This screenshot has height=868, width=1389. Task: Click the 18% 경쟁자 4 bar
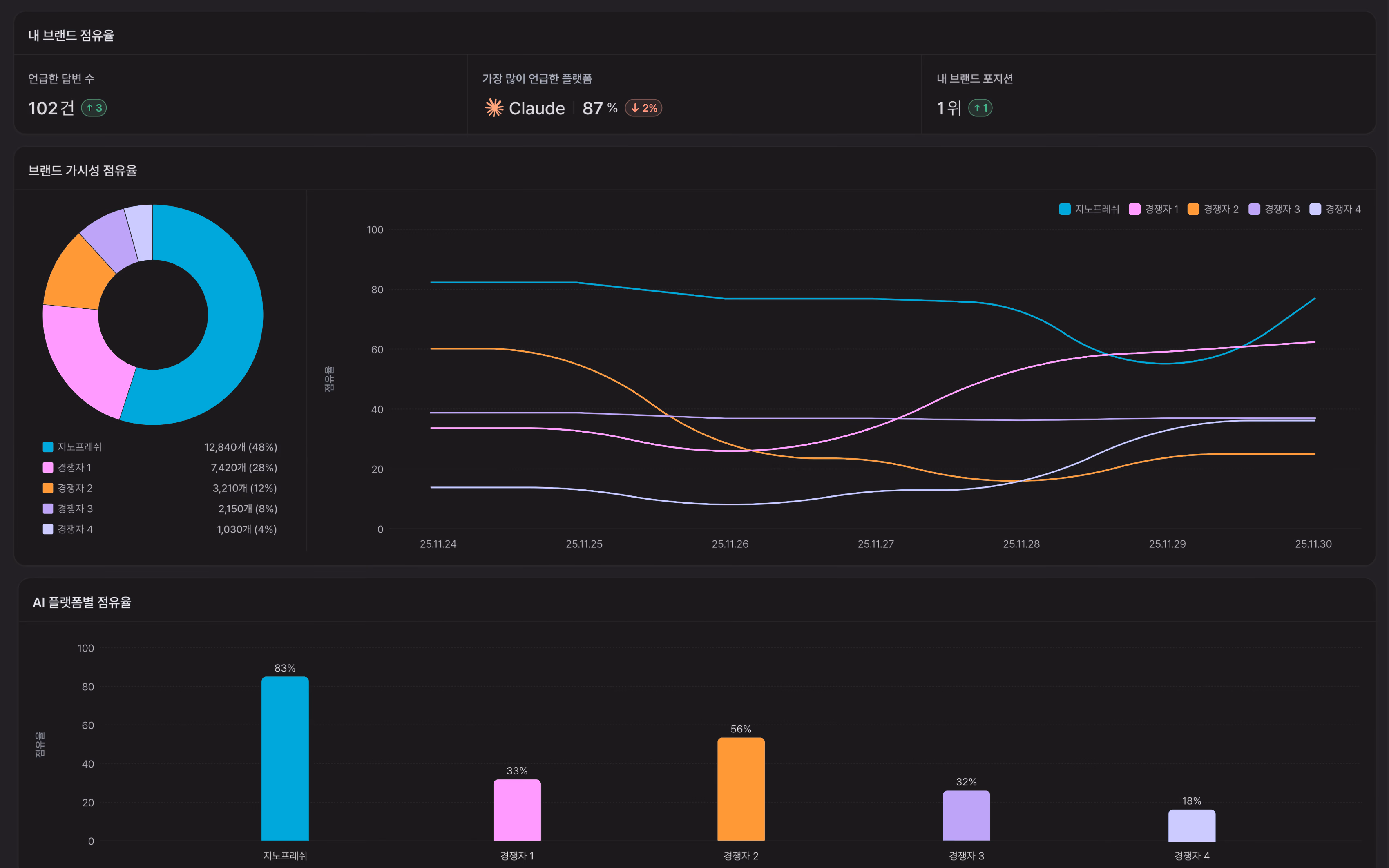coord(1192,825)
